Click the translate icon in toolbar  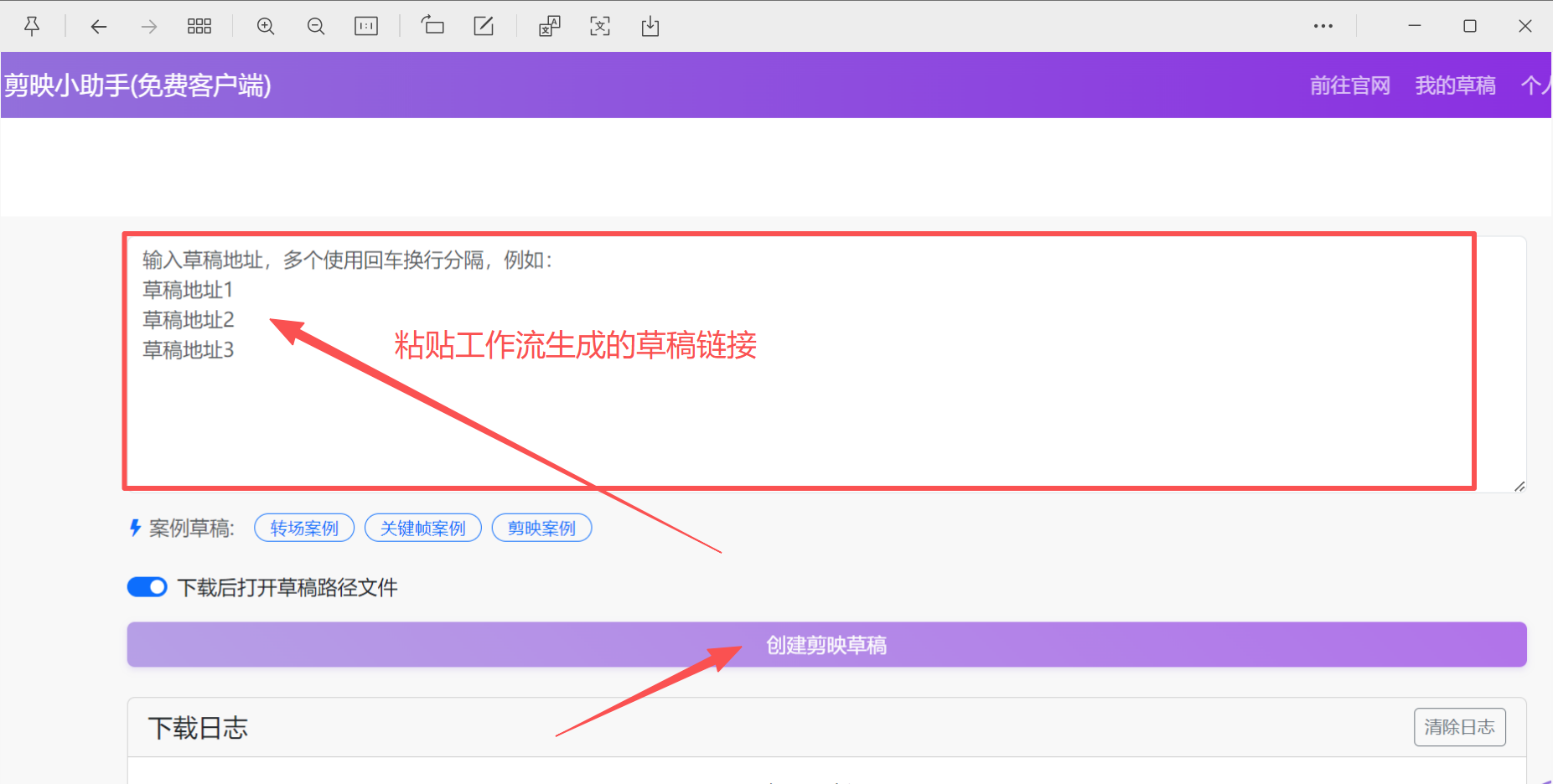tap(549, 26)
